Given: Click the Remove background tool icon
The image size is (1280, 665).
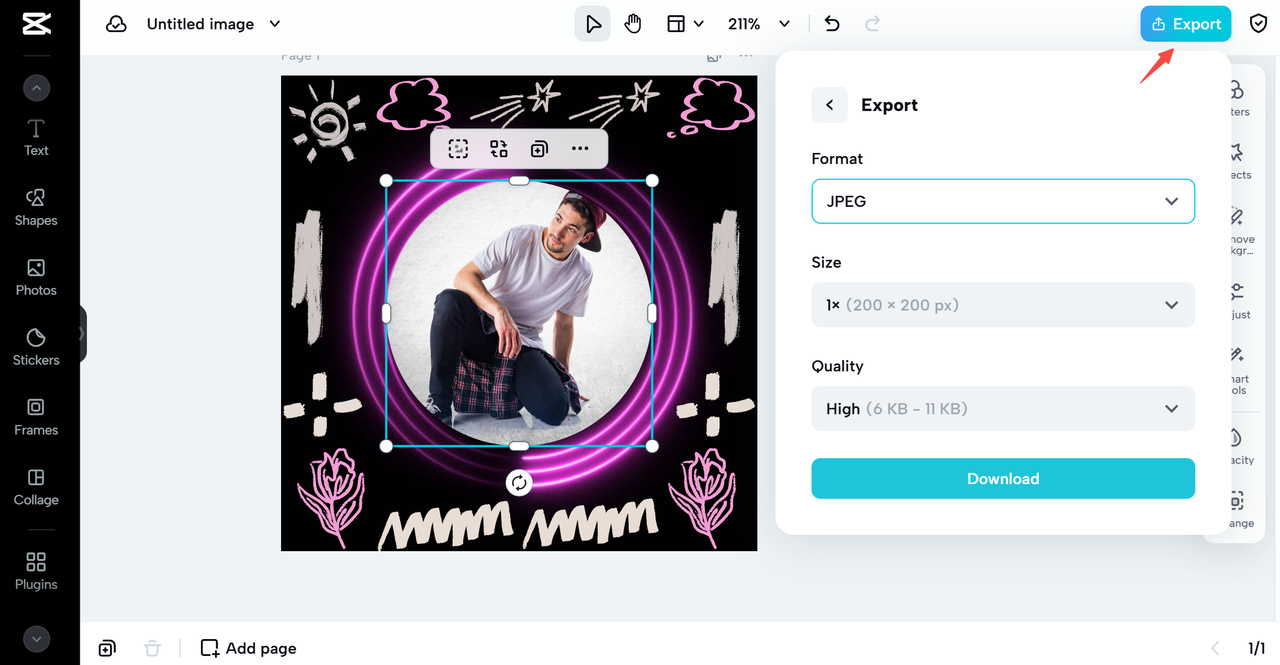Looking at the screenshot, I should [1236, 217].
